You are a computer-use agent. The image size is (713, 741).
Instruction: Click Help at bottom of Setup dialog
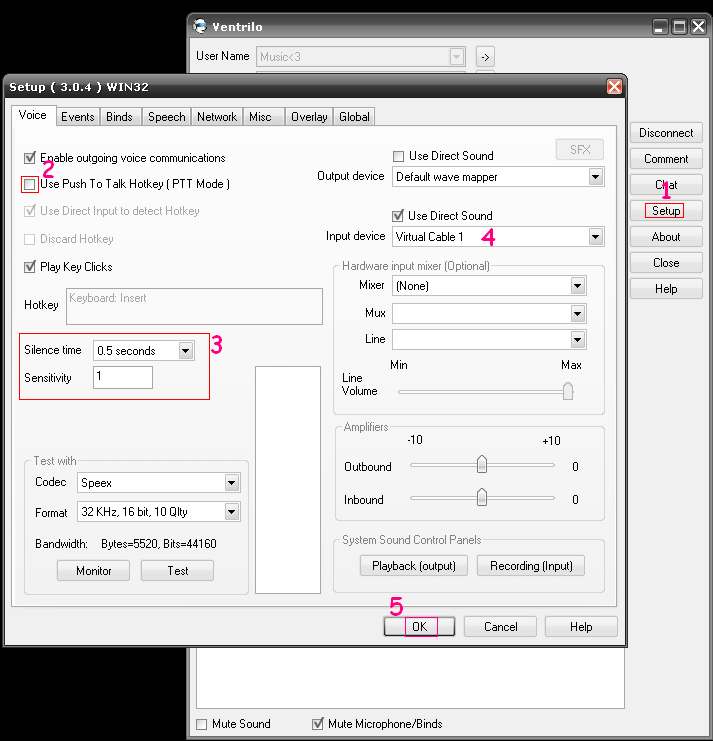pos(581,627)
